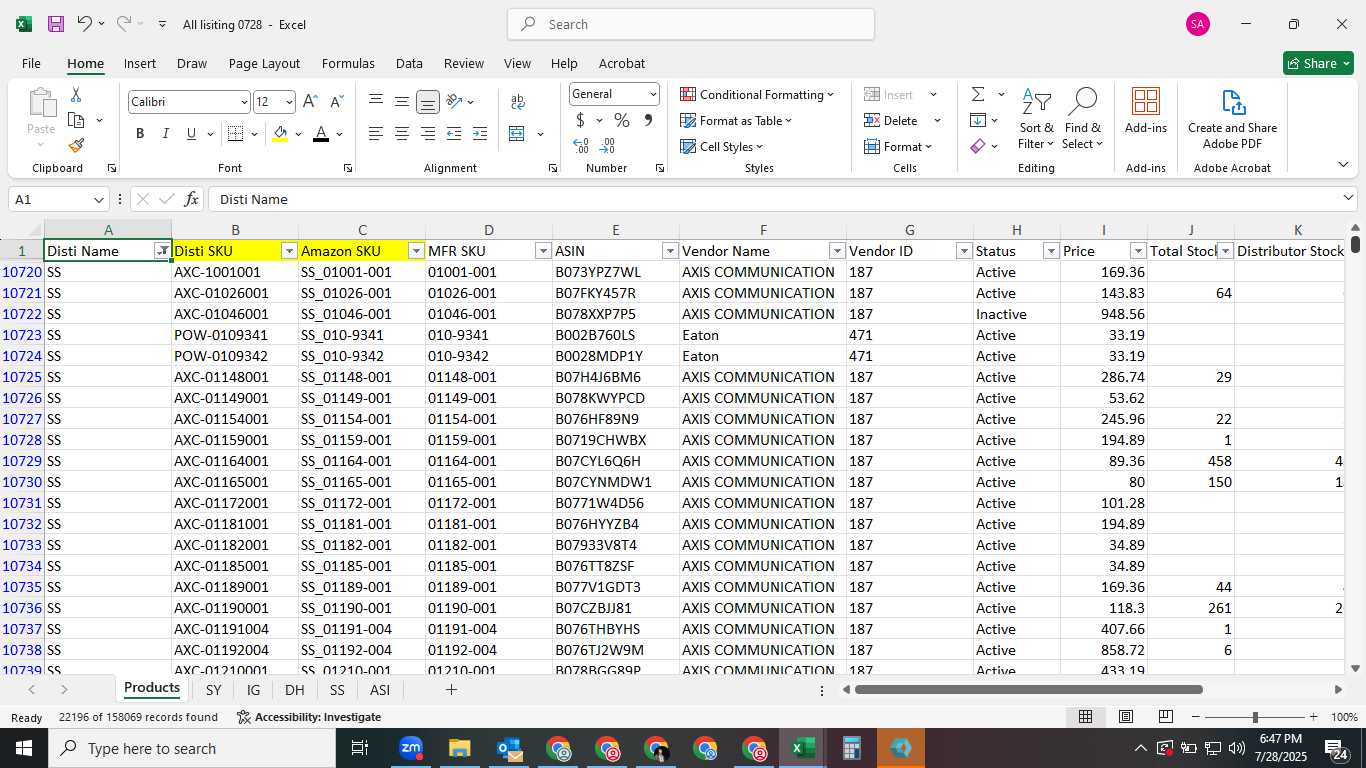Toggle Align Left for cells
The height and width of the screenshot is (768, 1366).
376,134
